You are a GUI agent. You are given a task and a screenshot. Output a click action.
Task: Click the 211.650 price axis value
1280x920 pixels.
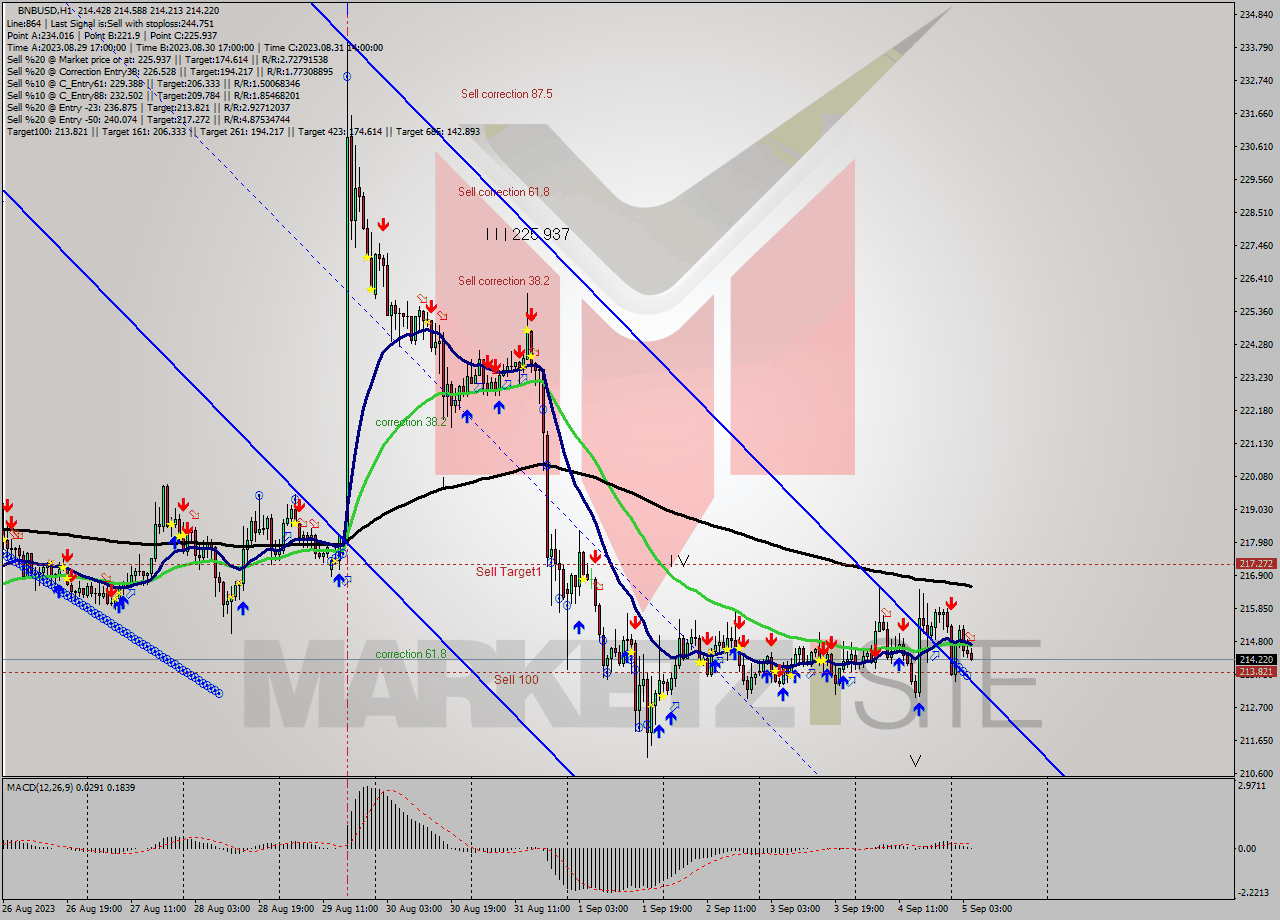pyautogui.click(x=1255, y=740)
